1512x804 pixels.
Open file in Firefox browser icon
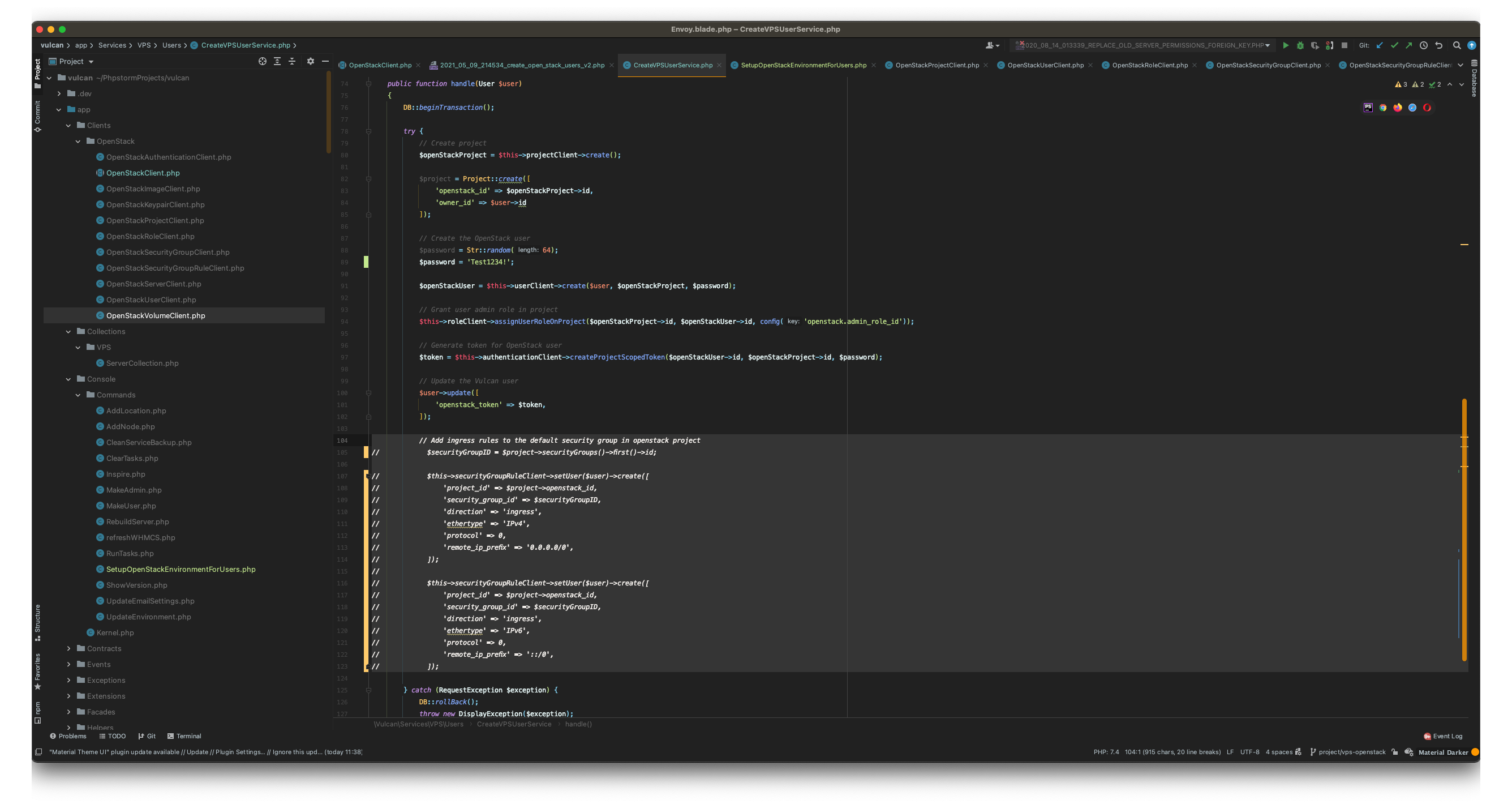(x=1398, y=108)
